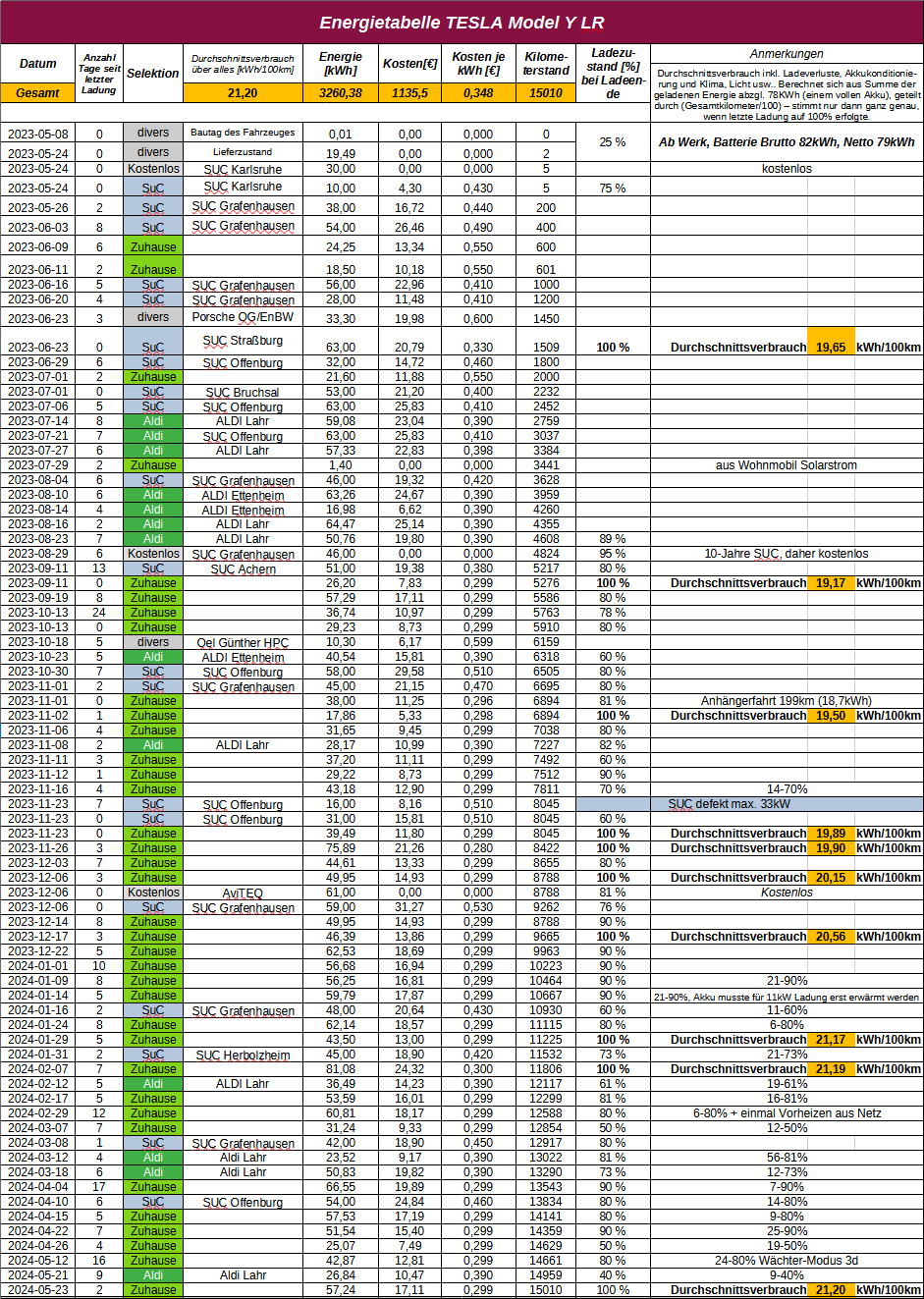Select average cost per kWh 0,348
This screenshot has width=924, height=1299.
[478, 93]
